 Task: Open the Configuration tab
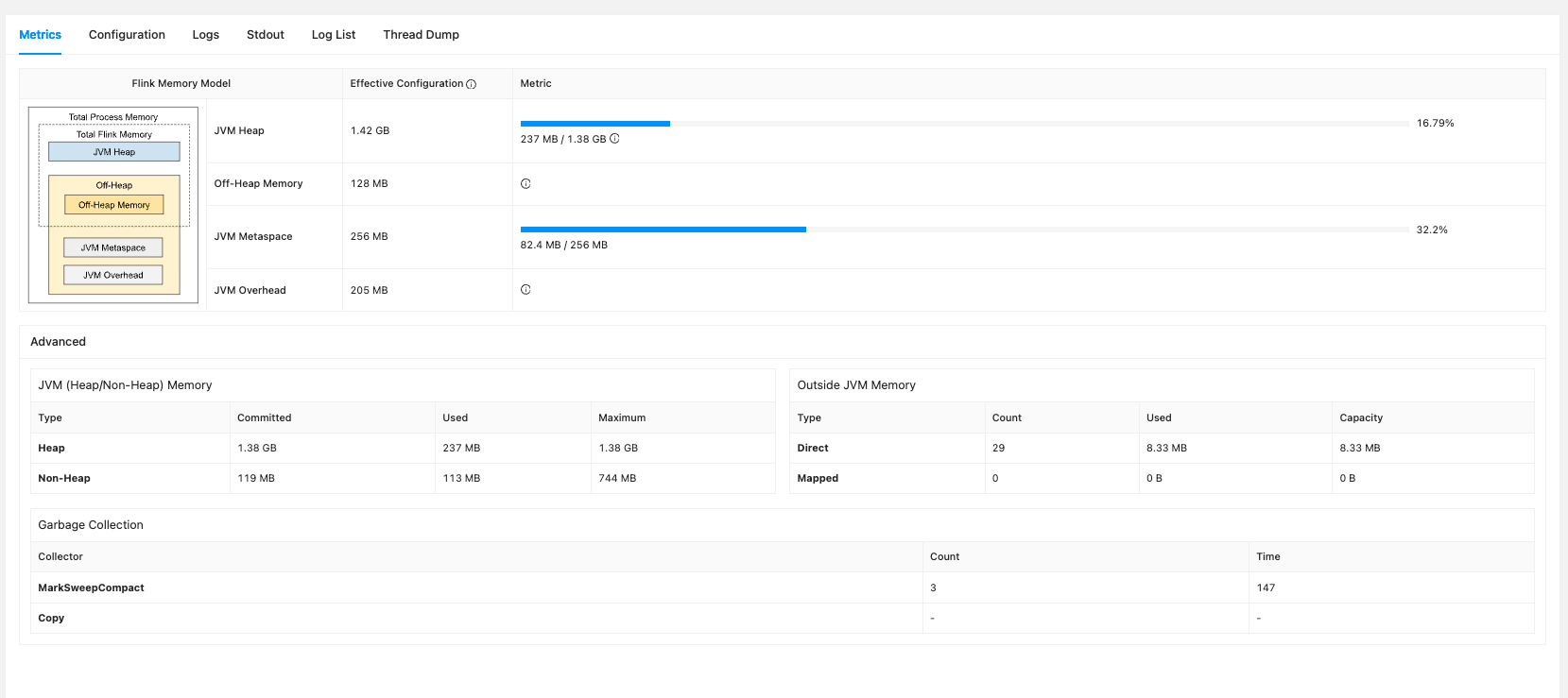[127, 35]
